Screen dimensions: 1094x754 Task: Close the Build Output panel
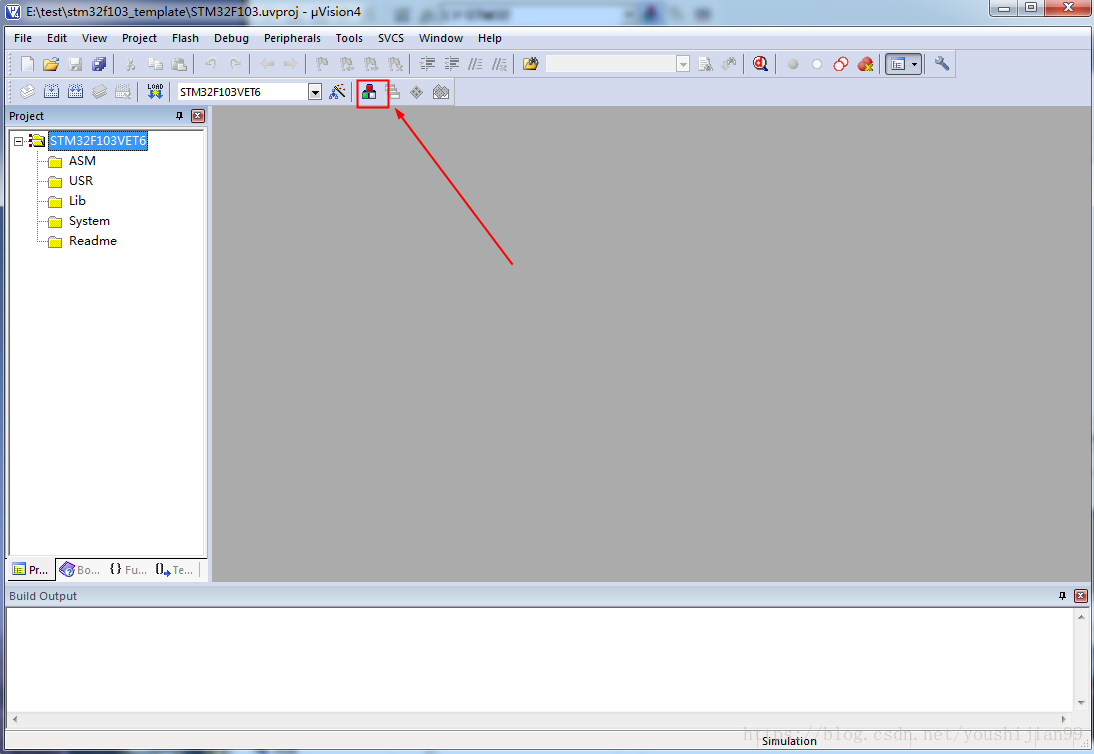point(1081,596)
